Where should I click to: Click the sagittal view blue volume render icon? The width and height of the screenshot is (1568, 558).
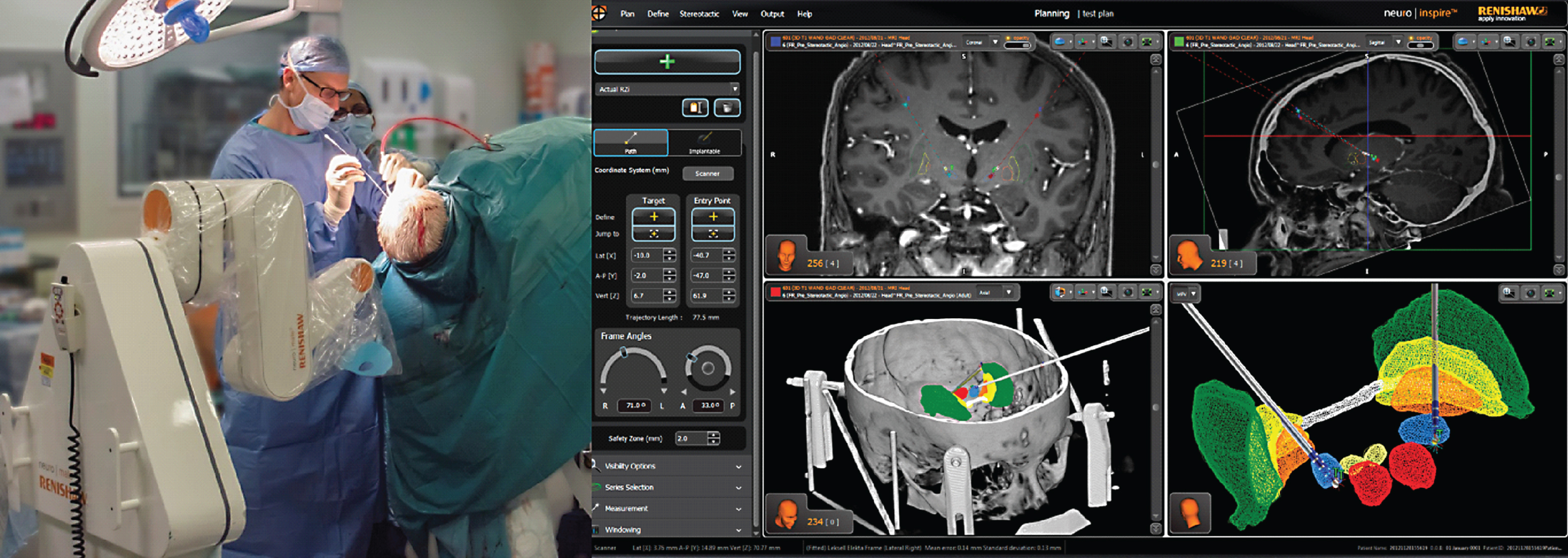tap(1464, 42)
